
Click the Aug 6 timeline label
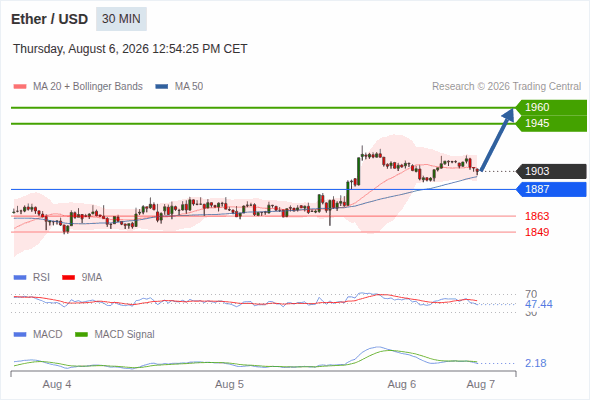pos(401,384)
